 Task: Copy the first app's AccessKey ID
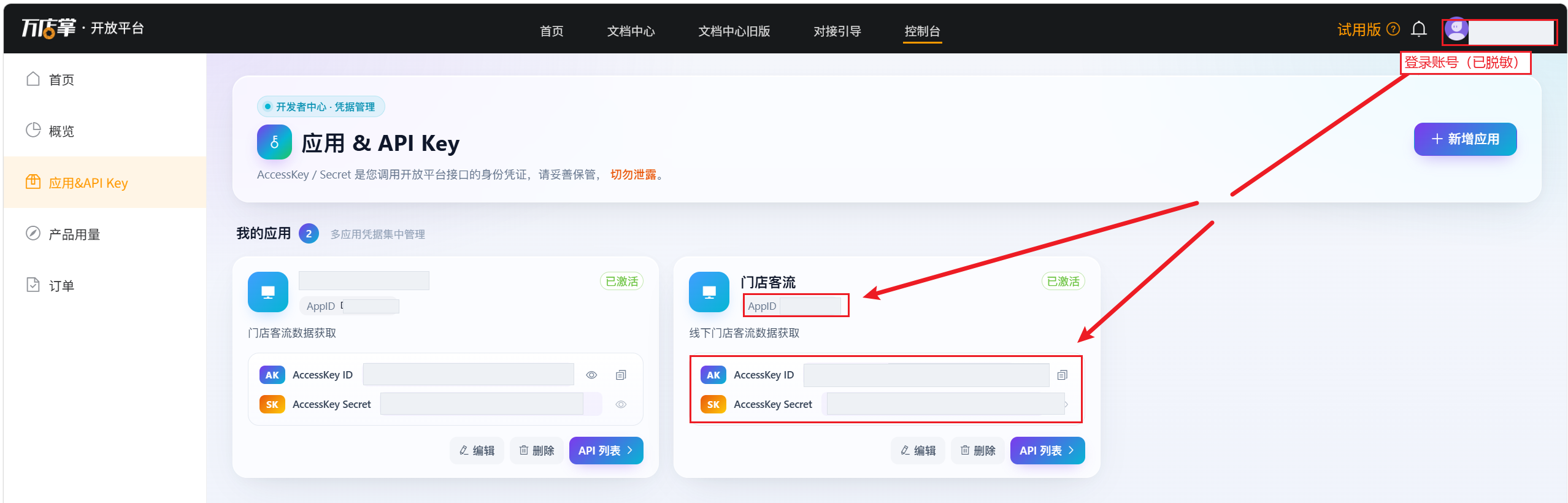coord(621,375)
